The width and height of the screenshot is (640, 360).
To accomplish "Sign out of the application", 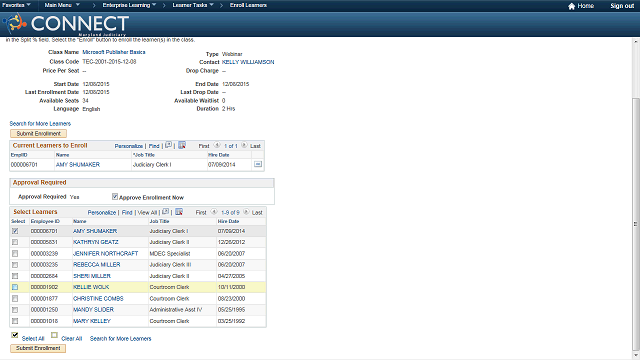I will point(622,6).
